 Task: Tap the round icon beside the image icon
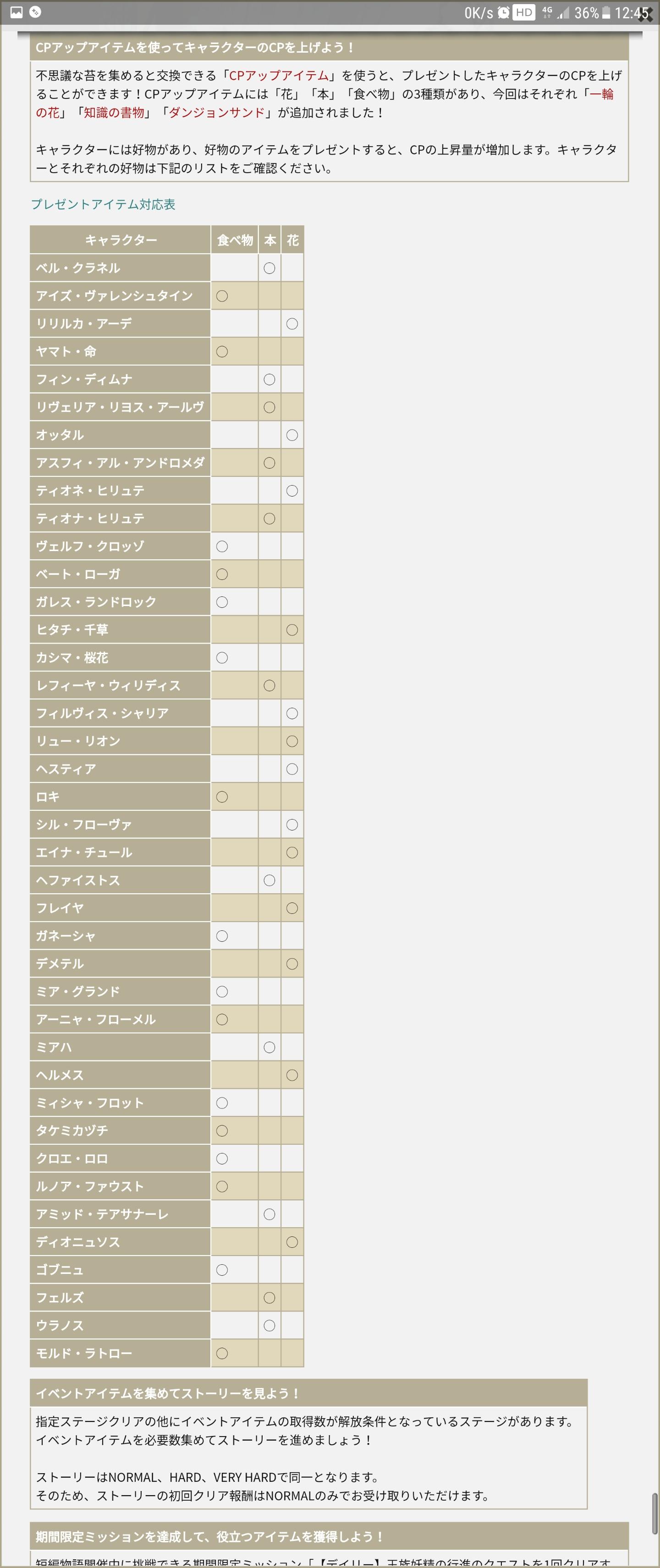(35, 11)
